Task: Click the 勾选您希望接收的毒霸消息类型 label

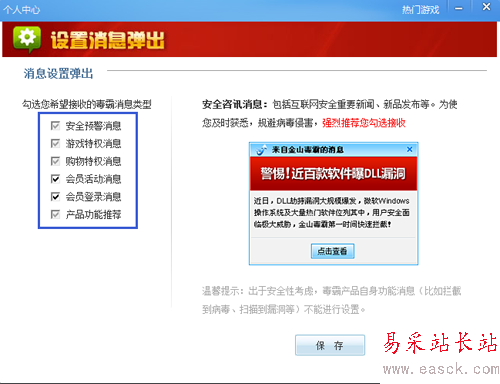Action: (x=87, y=104)
